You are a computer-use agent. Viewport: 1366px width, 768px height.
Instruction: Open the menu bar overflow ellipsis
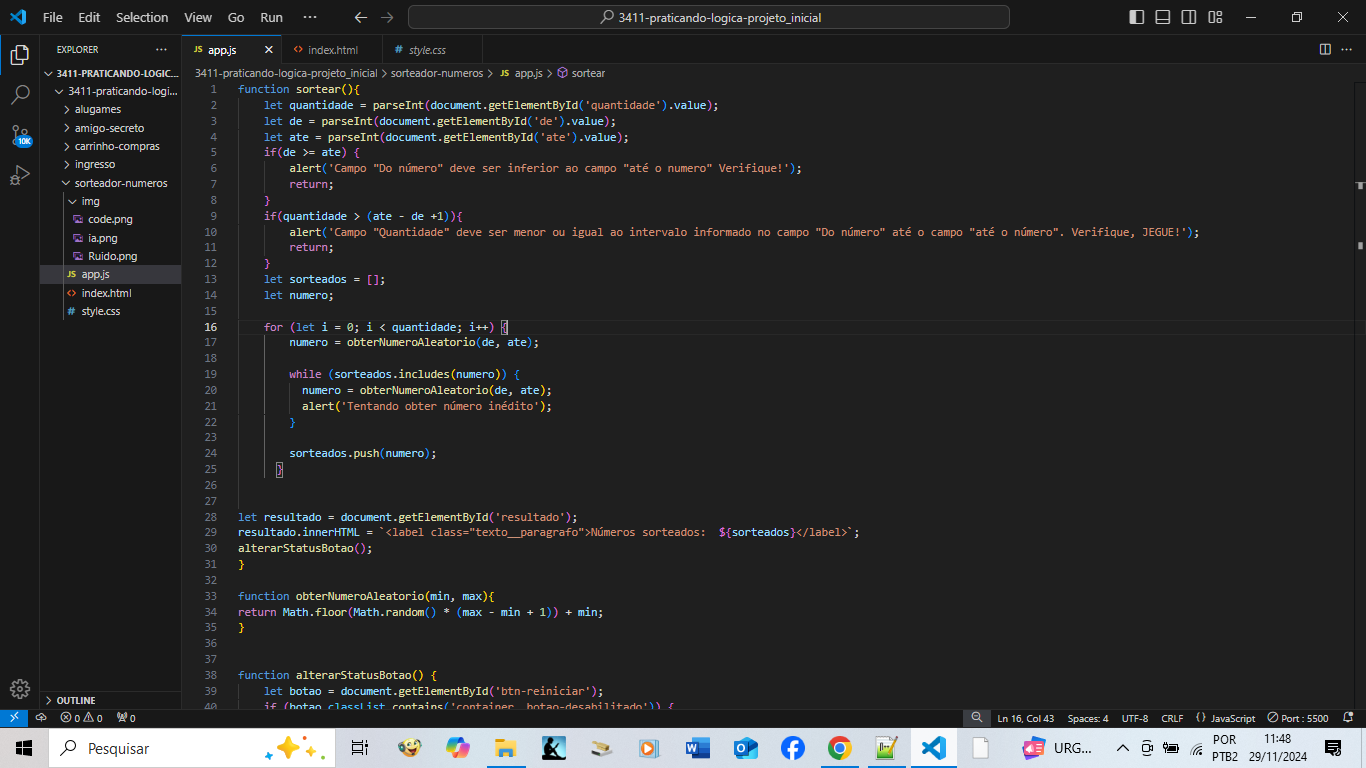coord(309,17)
